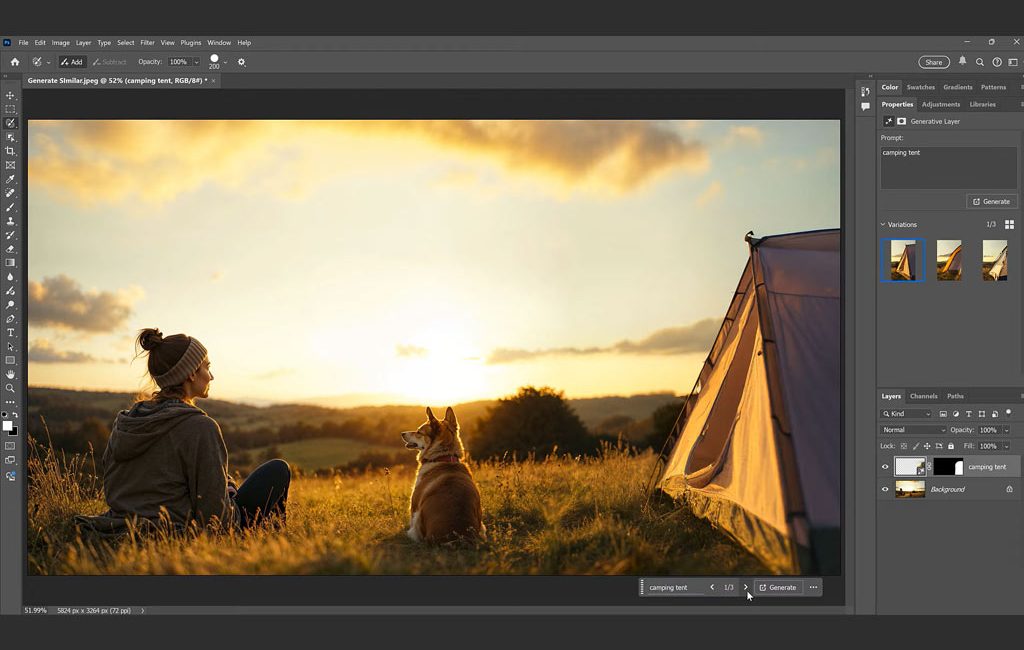This screenshot has height=650, width=1024.
Task: Select the Move tool
Action: pos(10,96)
